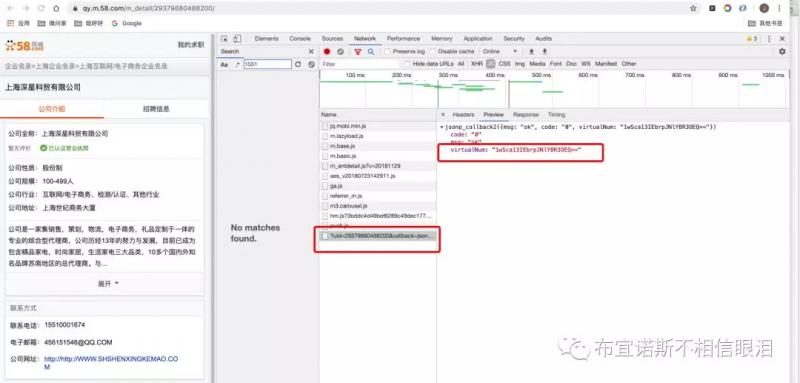The height and width of the screenshot is (383, 800).
Task: Click the Name column header
Action: click(378, 115)
